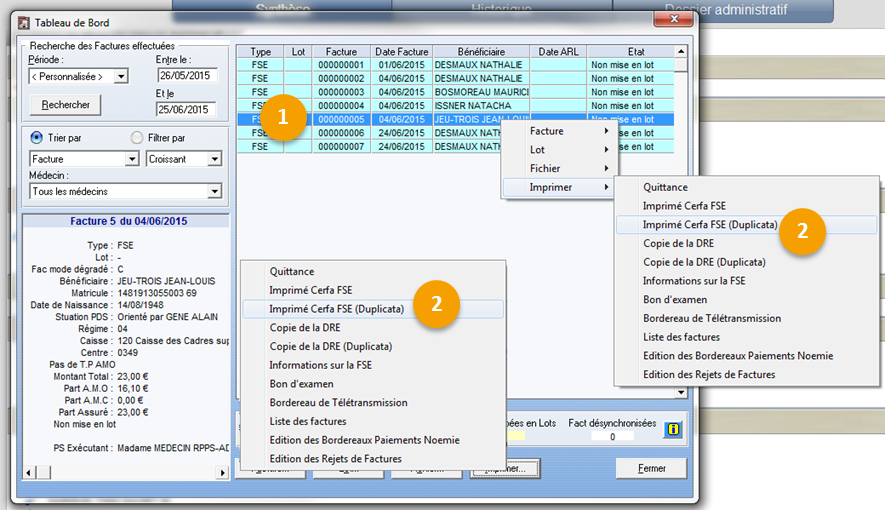The height and width of the screenshot is (510, 885).
Task: Click the Entre le date field 26/05/2015
Action: coord(187,76)
